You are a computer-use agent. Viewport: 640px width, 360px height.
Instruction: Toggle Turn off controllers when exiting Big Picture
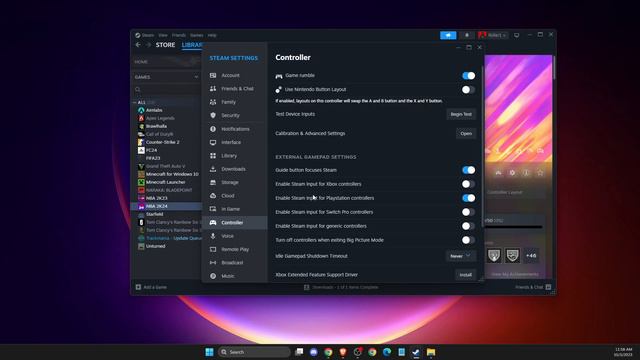point(468,240)
